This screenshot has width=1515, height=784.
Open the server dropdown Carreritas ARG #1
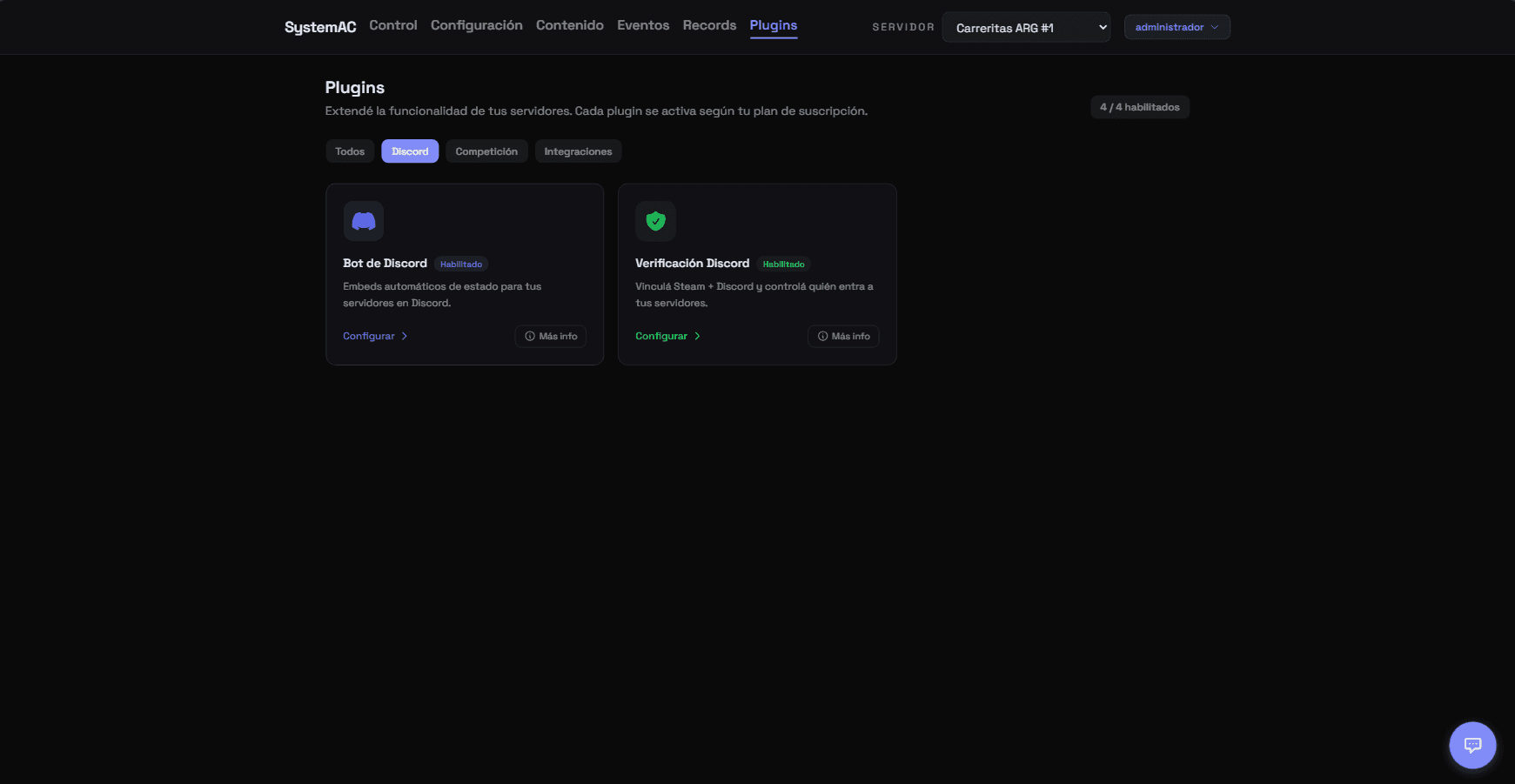1026,27
